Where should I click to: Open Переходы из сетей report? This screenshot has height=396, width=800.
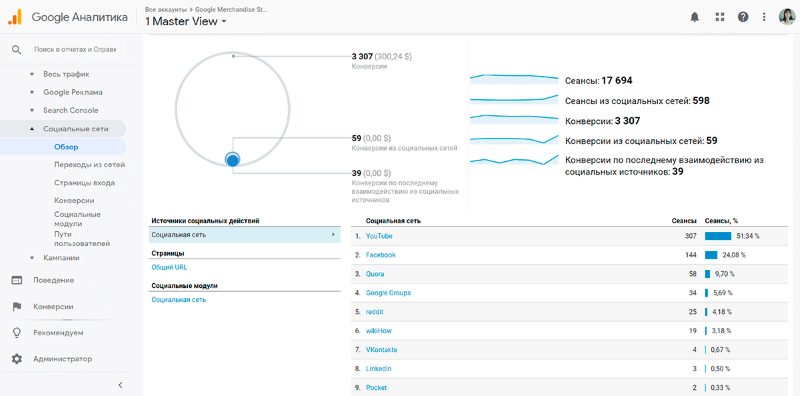click(89, 165)
